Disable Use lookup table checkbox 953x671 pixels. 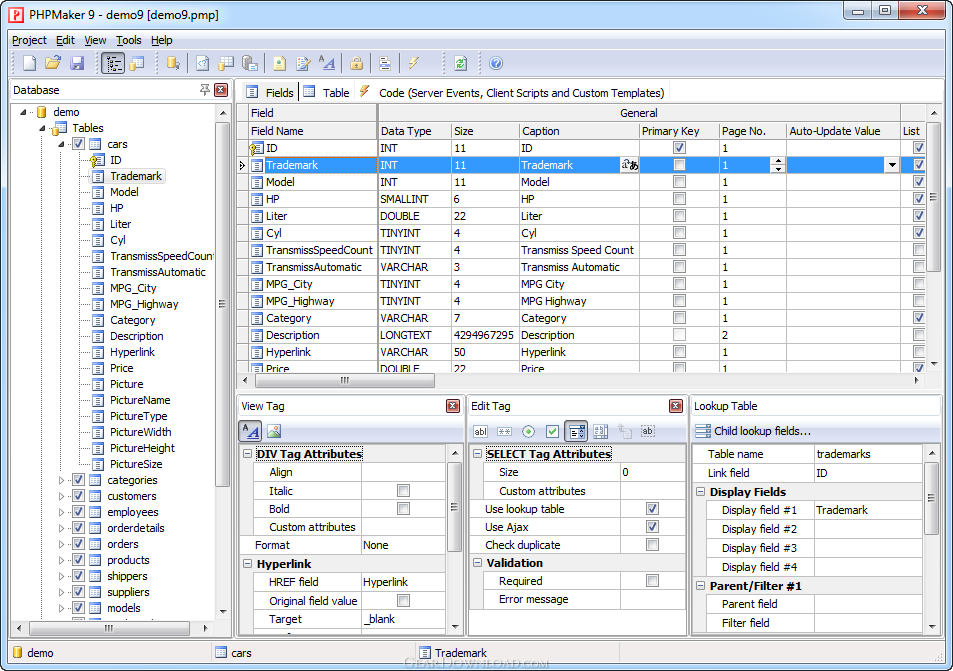click(652, 509)
